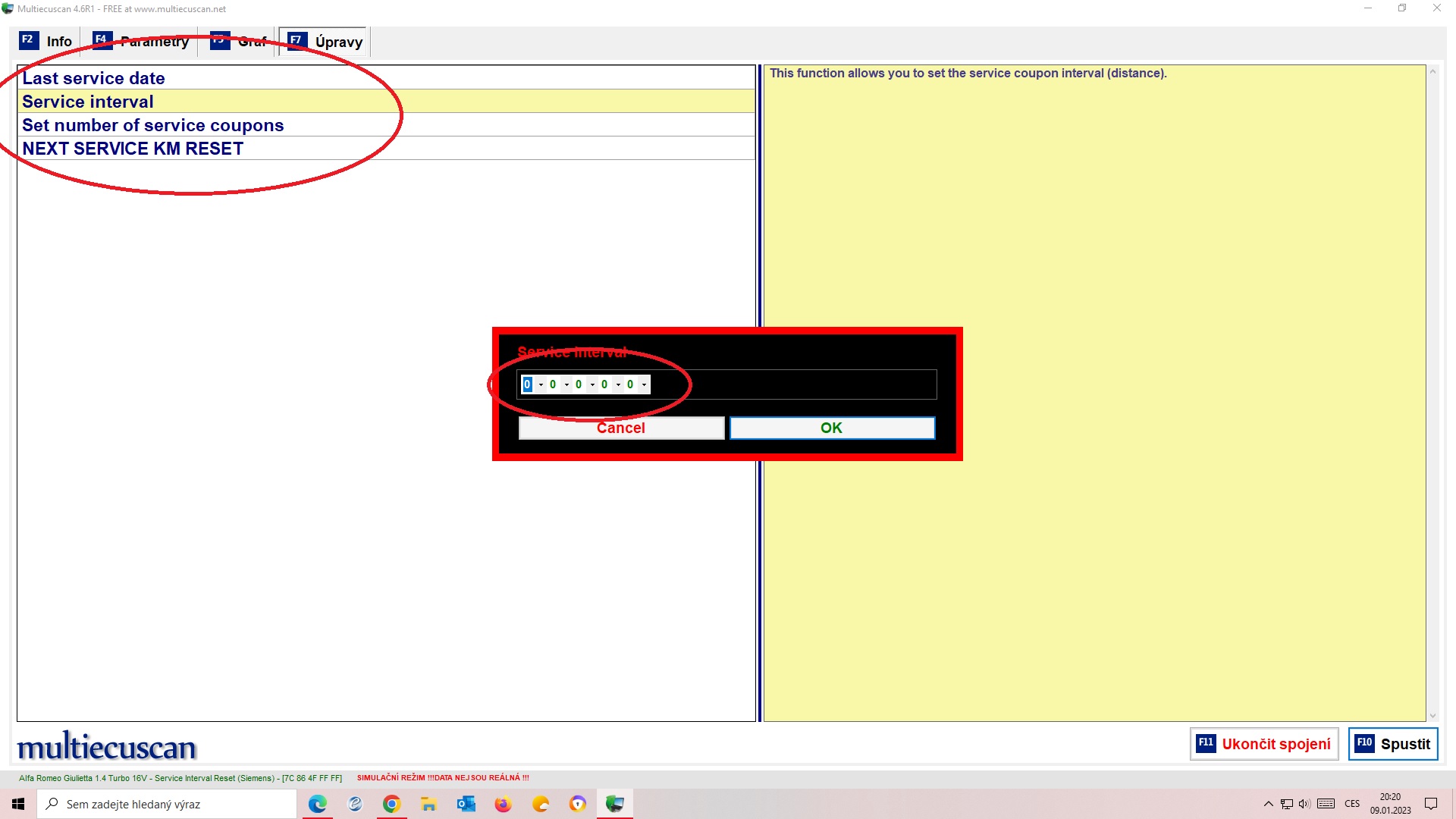Screen dimensions: 1456x819
Task: Open the Úpravy tab
Action: pos(325,42)
